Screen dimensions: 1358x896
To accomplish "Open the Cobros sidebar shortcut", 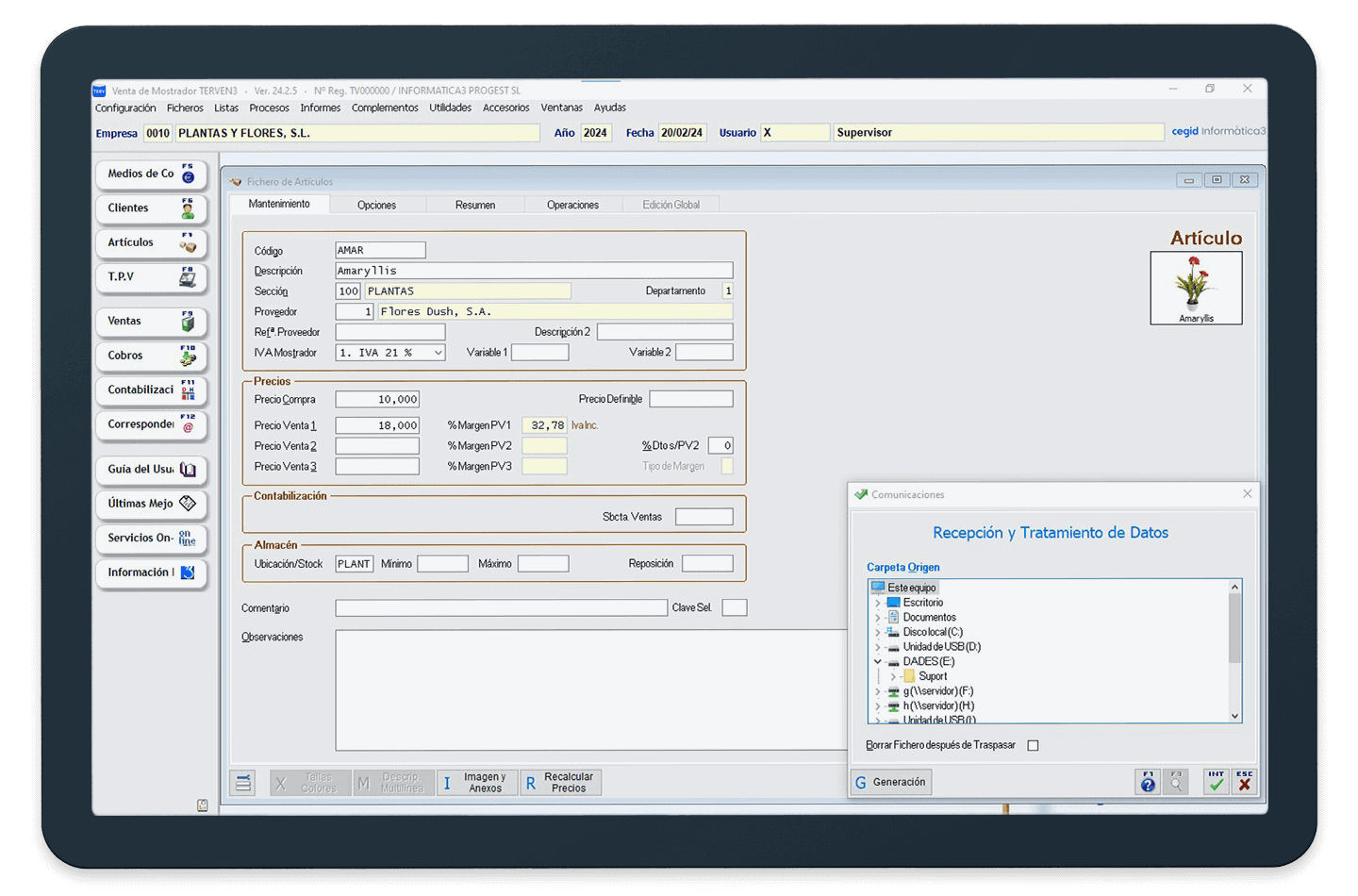I will (x=151, y=356).
